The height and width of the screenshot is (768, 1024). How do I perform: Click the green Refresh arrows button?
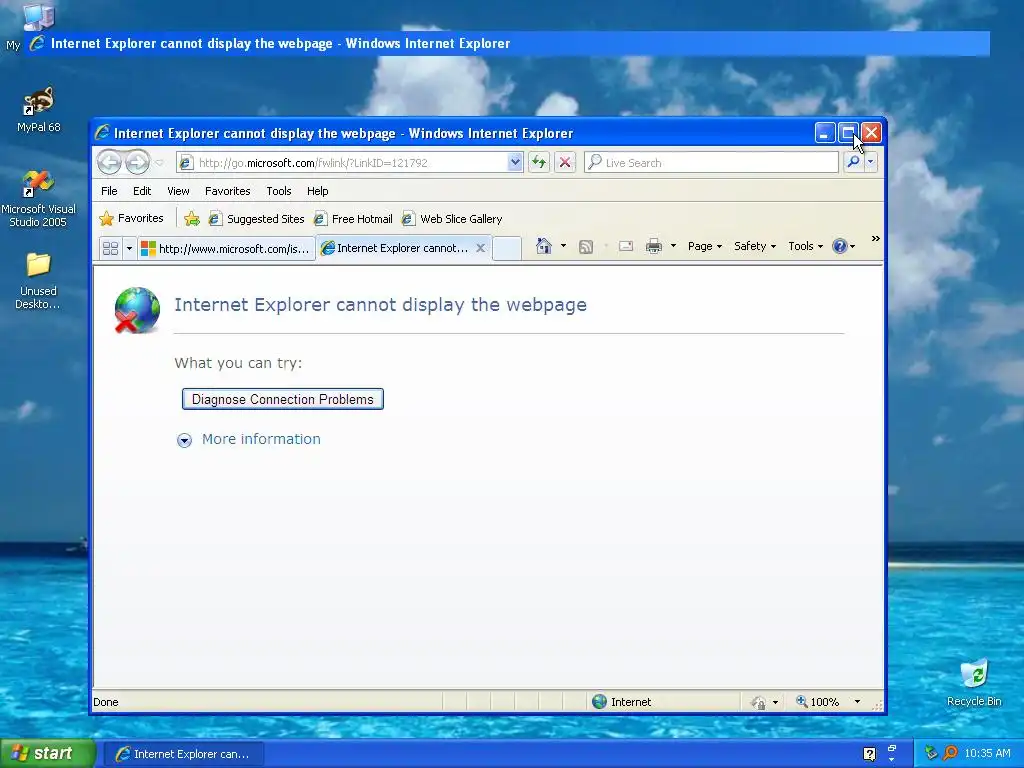coord(539,163)
